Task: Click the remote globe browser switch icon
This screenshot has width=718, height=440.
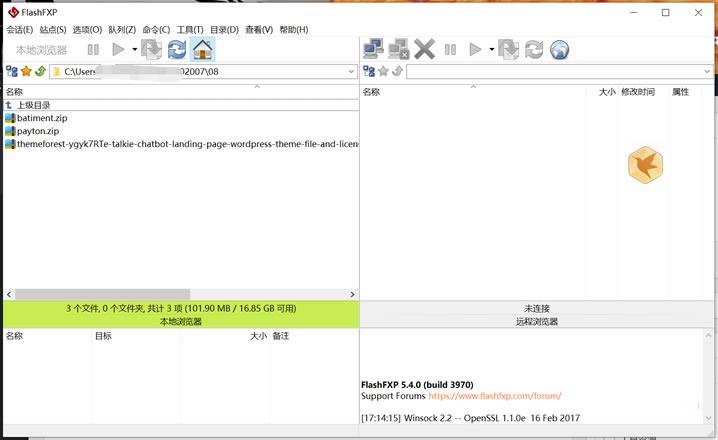Action: coord(559,50)
